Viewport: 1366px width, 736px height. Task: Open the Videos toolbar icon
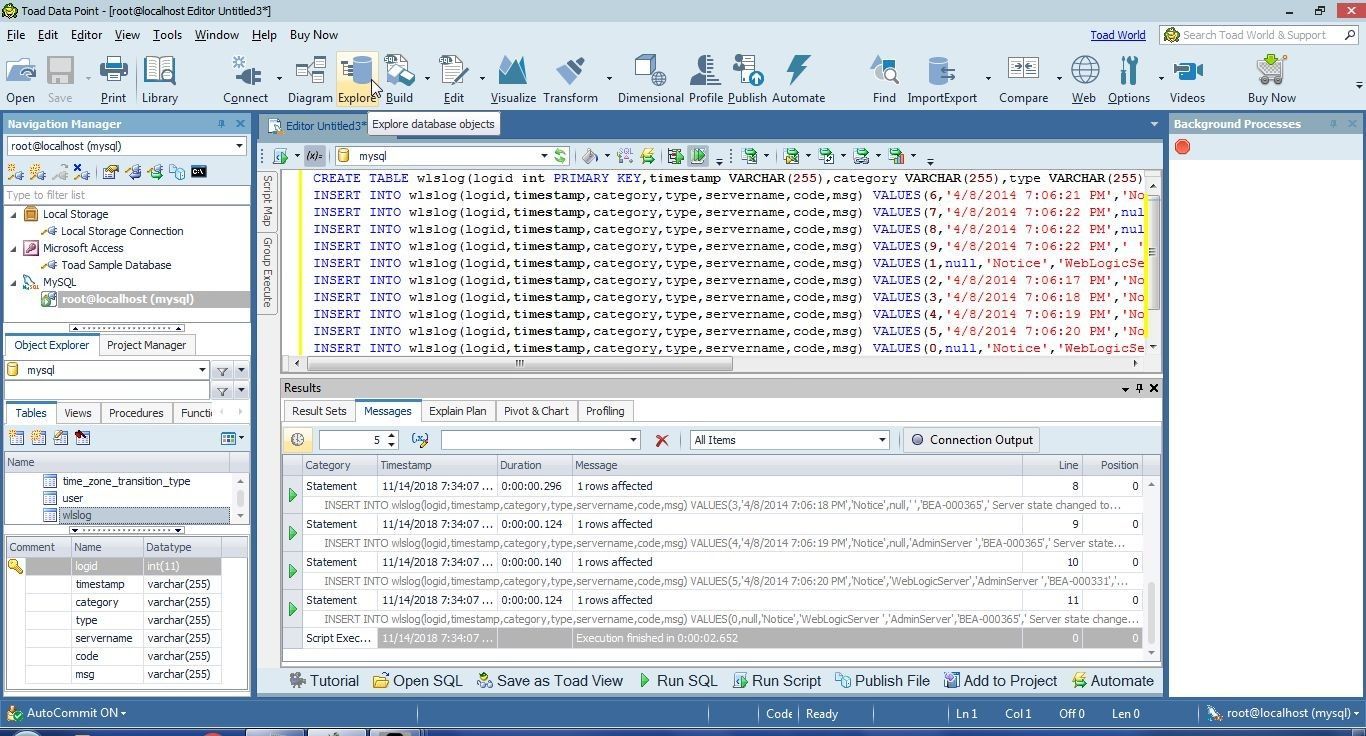point(1187,79)
